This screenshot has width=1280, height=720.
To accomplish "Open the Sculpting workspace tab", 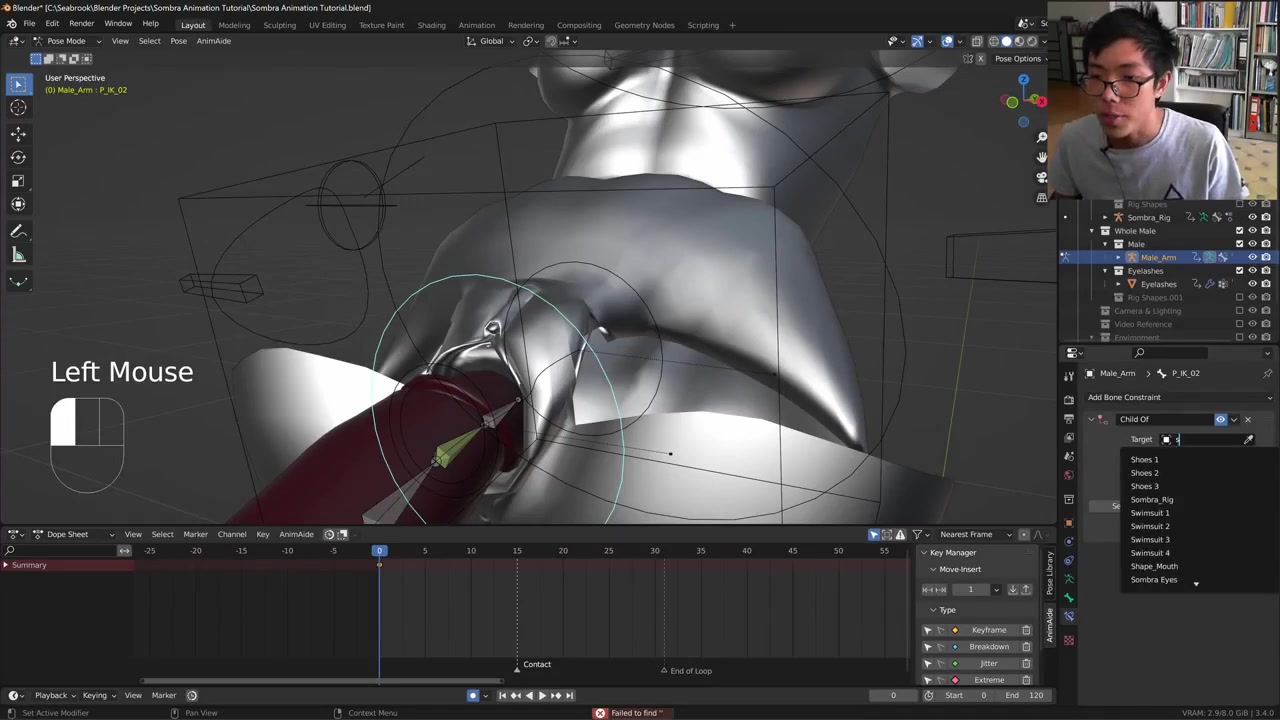I will [279, 25].
